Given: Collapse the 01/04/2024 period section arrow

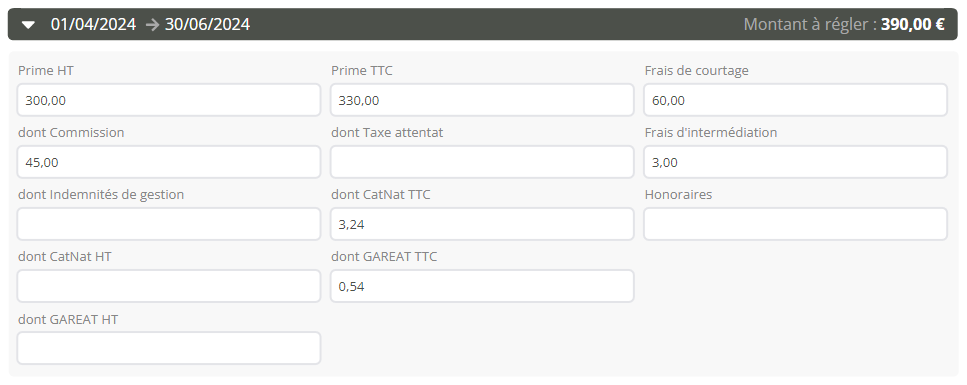Looking at the screenshot, I should [x=28, y=25].
